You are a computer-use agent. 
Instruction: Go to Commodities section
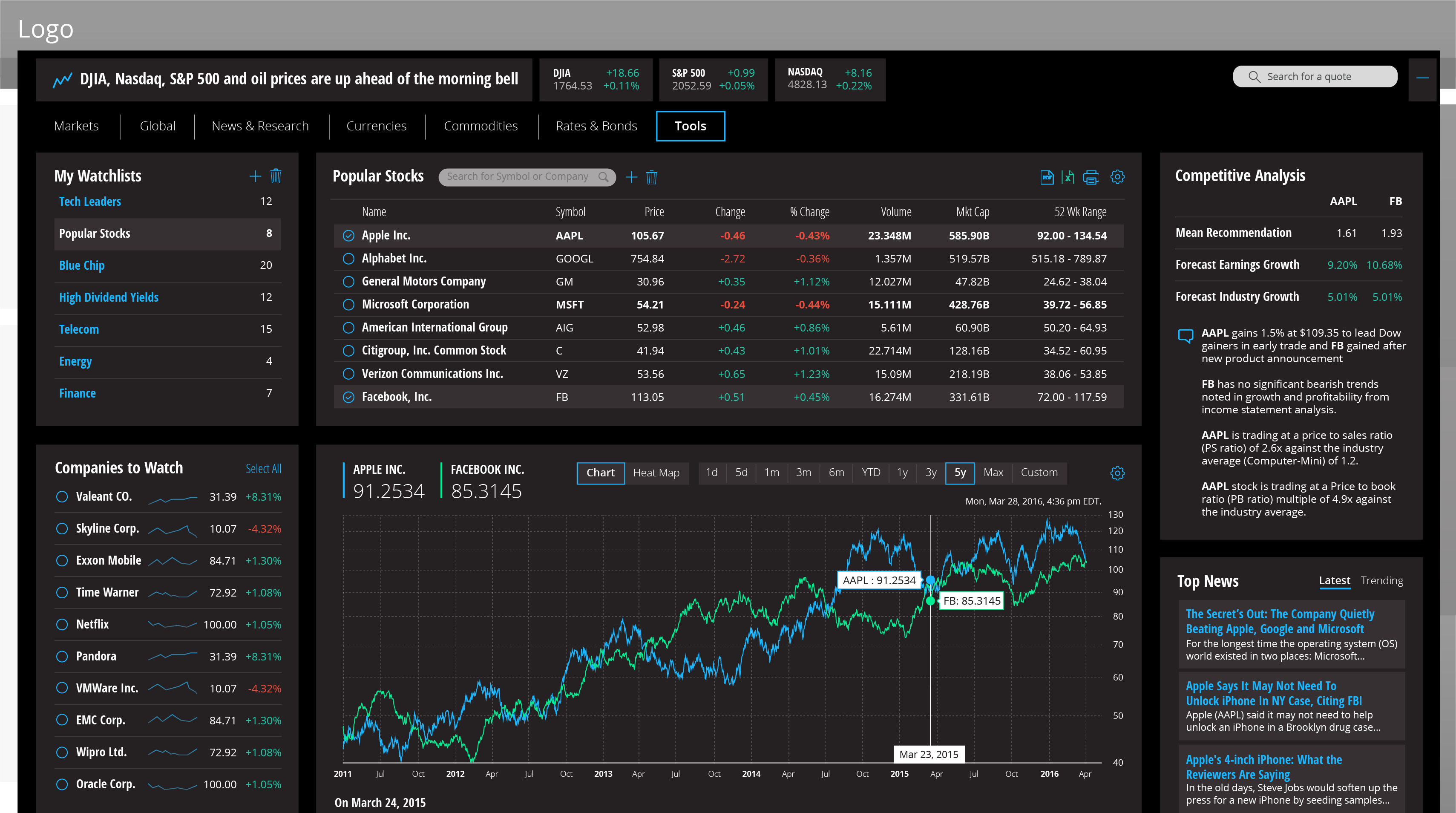(481, 126)
